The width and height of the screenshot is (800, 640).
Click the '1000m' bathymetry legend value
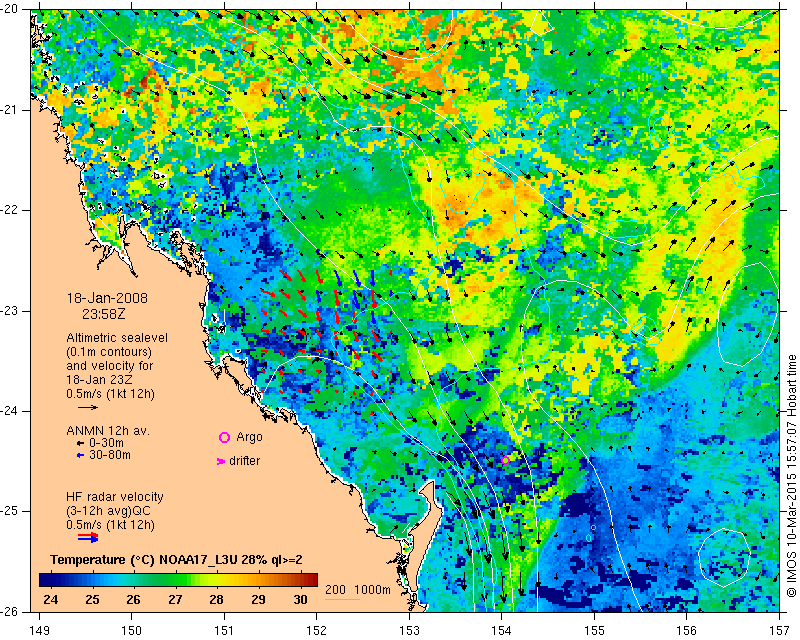click(372, 590)
